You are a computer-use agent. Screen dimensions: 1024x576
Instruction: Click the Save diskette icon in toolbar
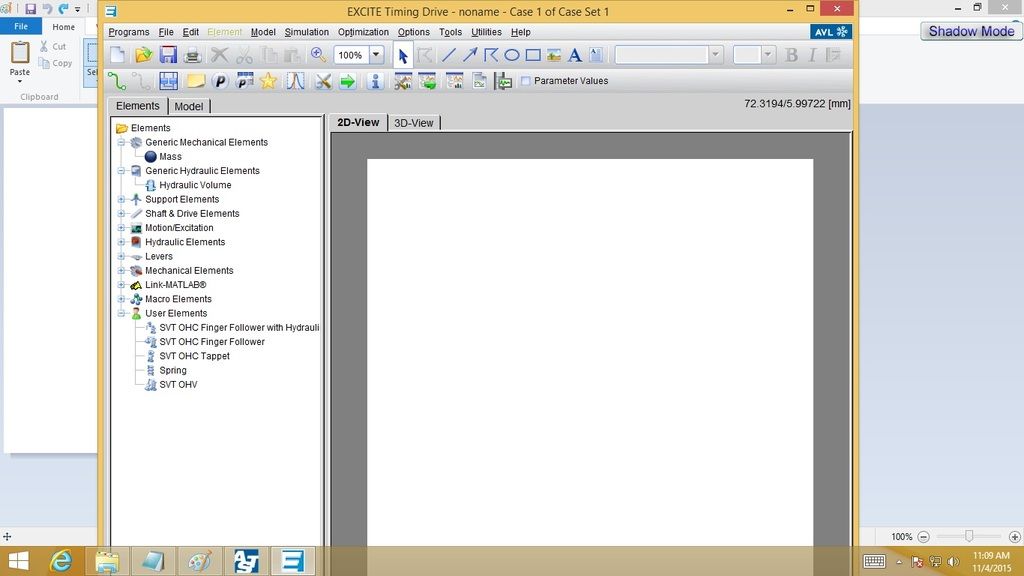(x=168, y=55)
